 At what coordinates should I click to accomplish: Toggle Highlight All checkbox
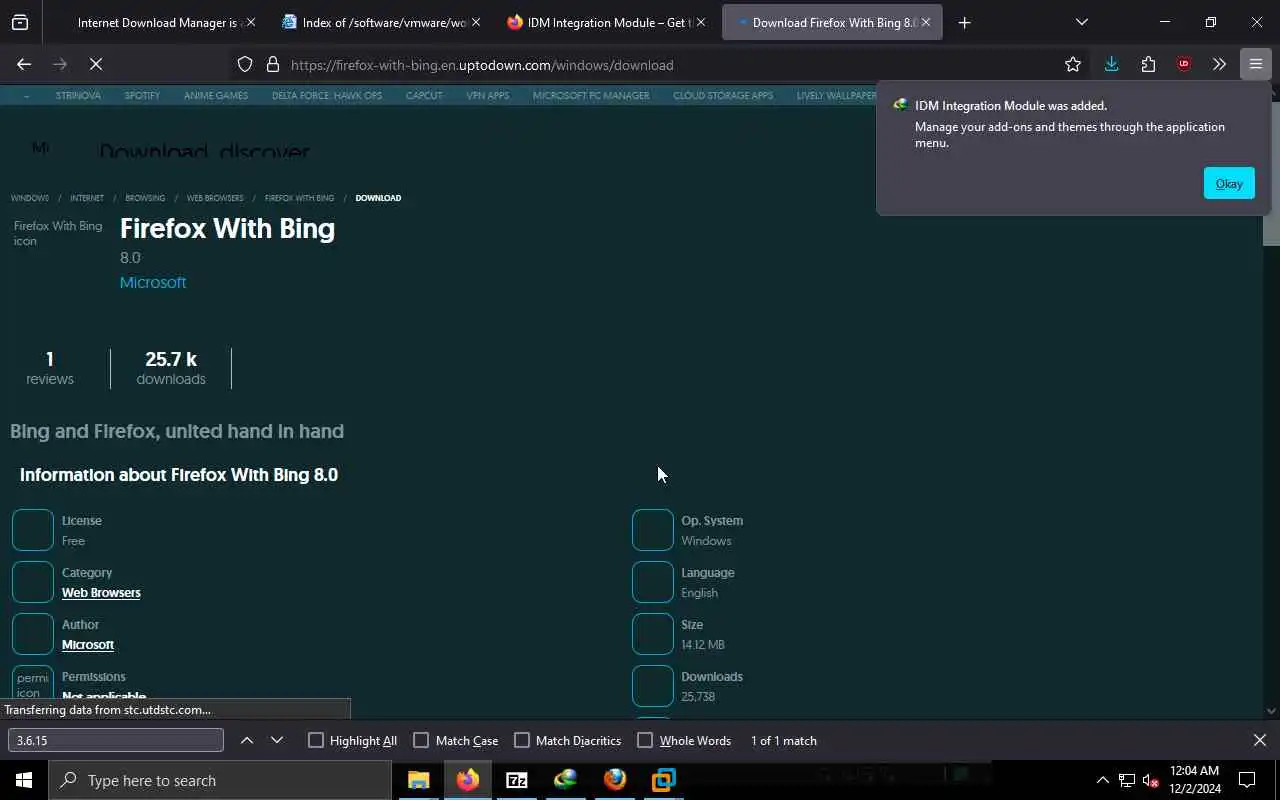click(316, 740)
